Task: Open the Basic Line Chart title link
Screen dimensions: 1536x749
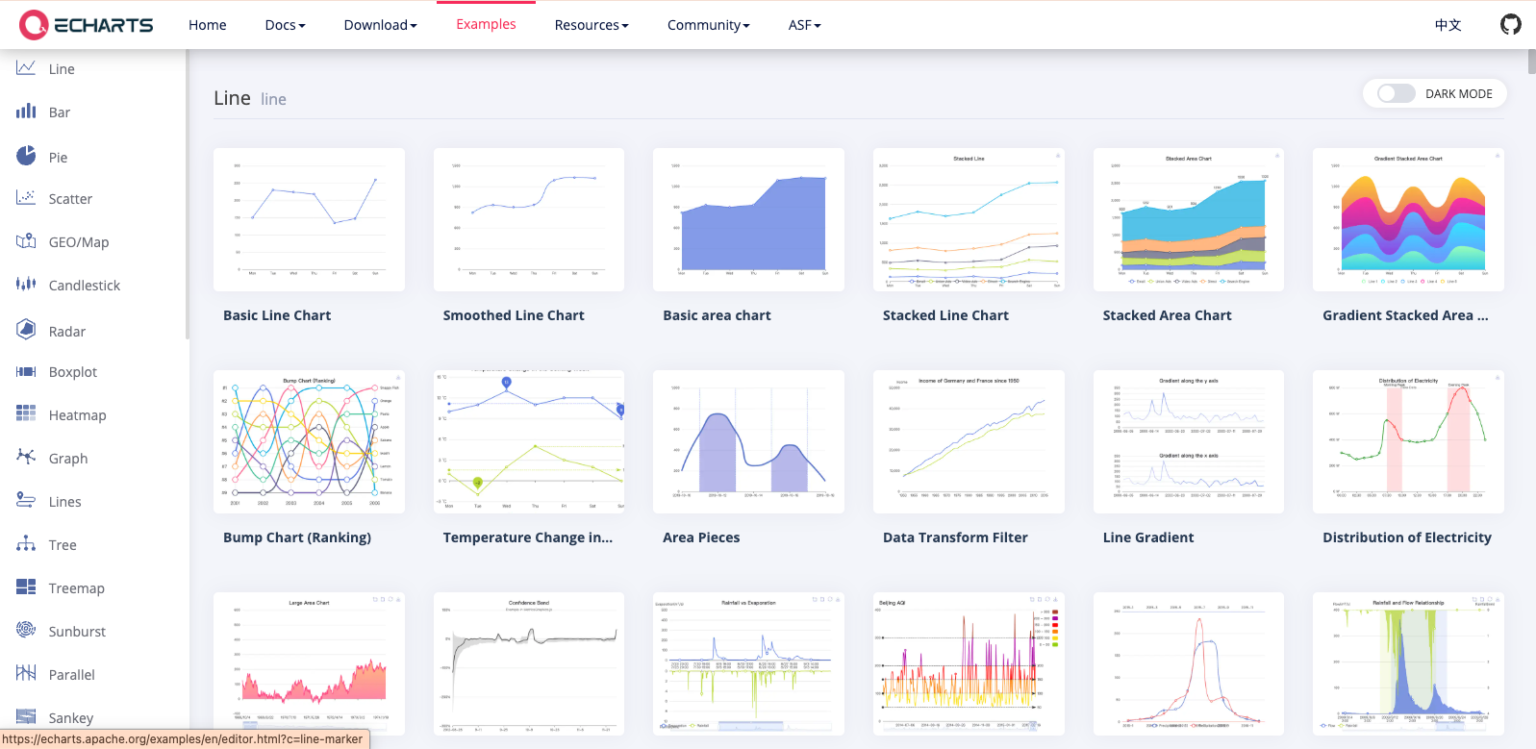Action: [x=277, y=315]
